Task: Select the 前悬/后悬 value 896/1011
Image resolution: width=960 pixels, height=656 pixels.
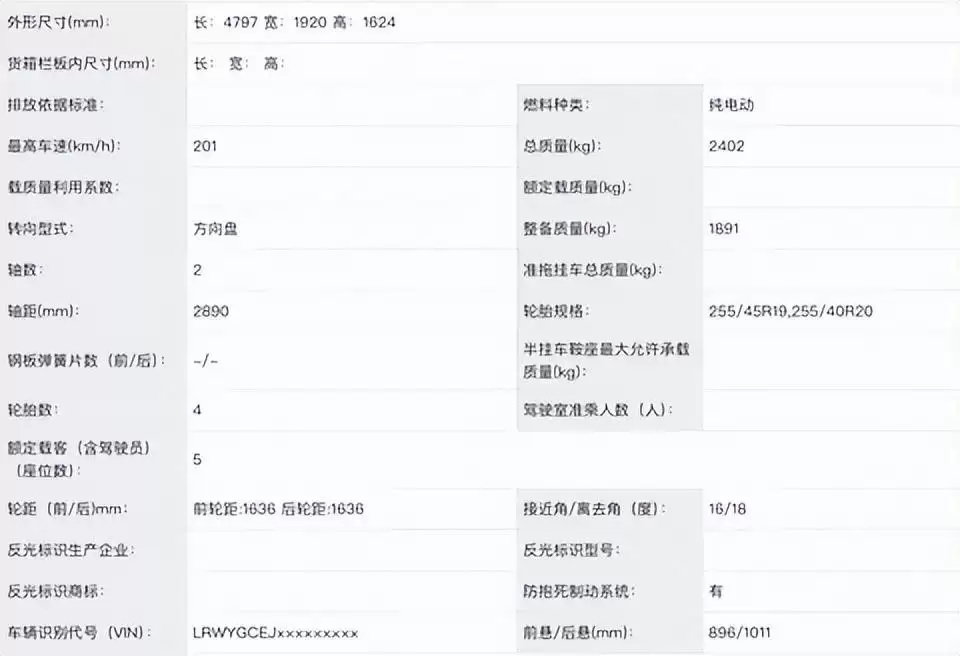Action: [x=739, y=633]
